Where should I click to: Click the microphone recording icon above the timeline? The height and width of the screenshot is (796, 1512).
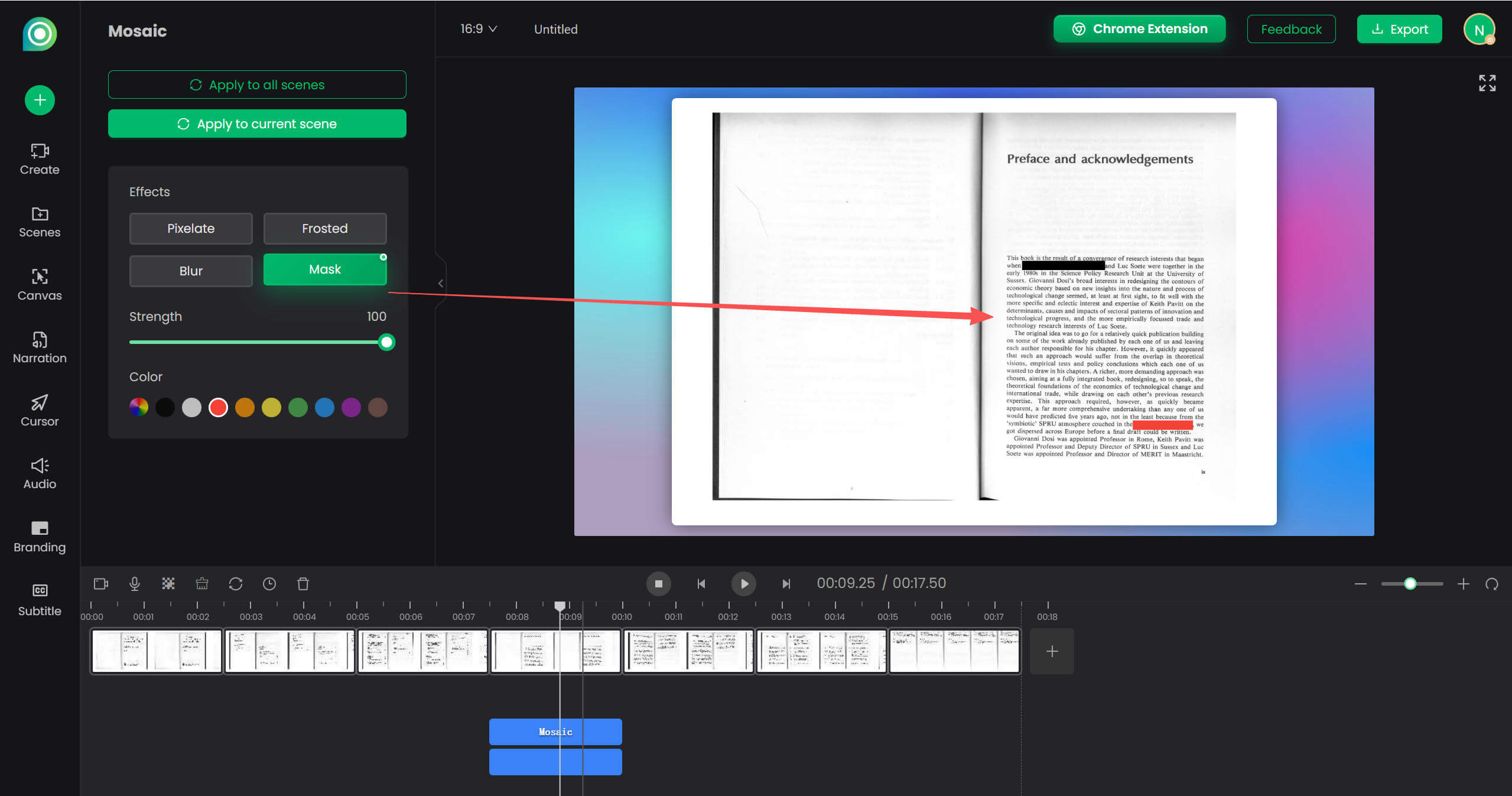point(134,583)
